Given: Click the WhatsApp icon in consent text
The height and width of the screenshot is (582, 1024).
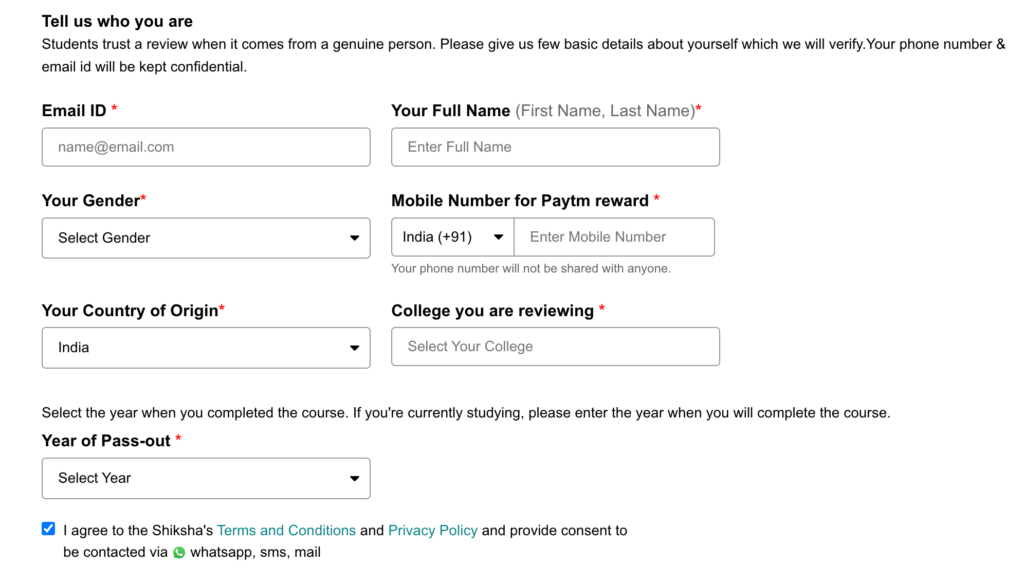Looking at the screenshot, I should coord(179,553).
